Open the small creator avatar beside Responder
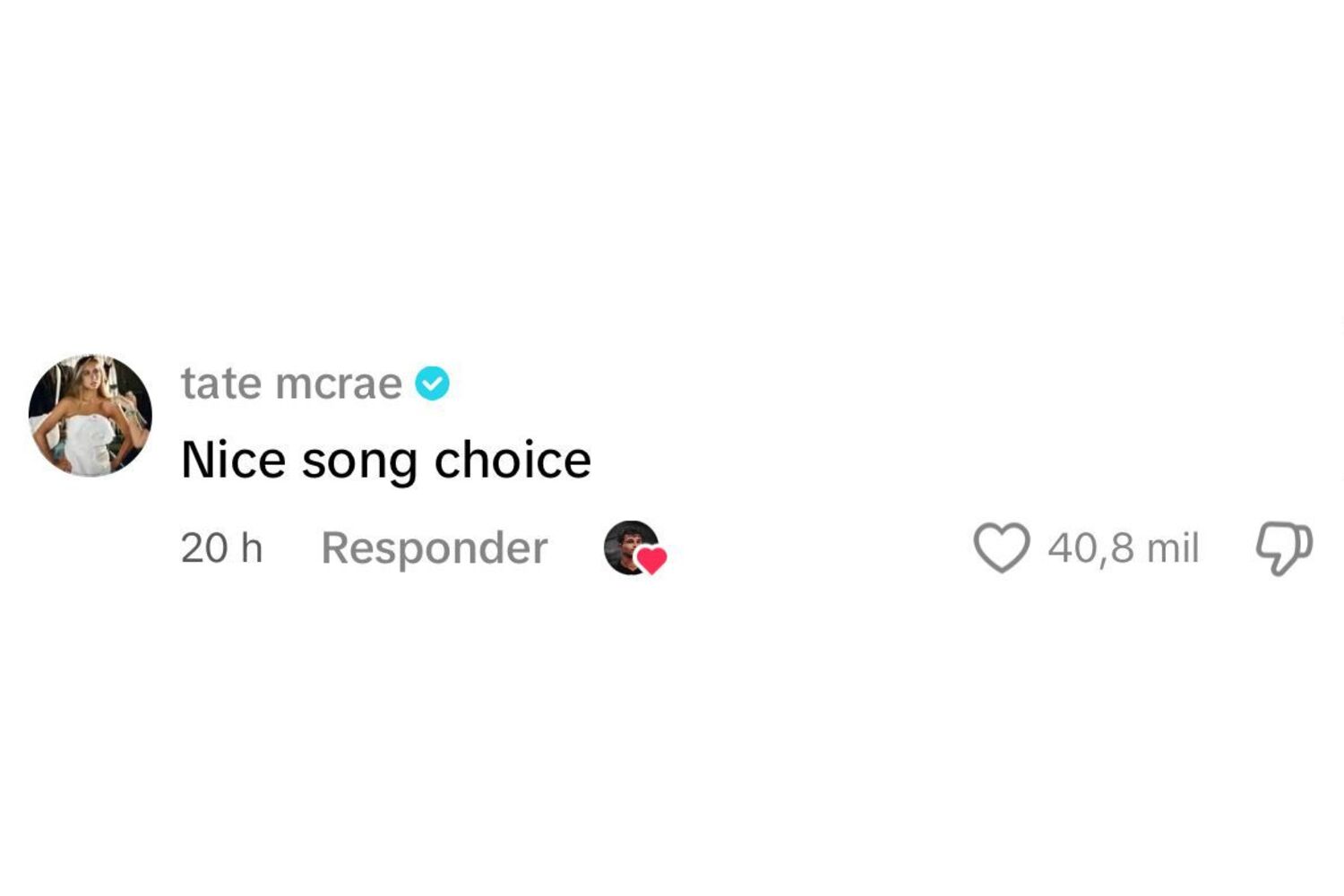This screenshot has width=1344, height=896. 628,545
